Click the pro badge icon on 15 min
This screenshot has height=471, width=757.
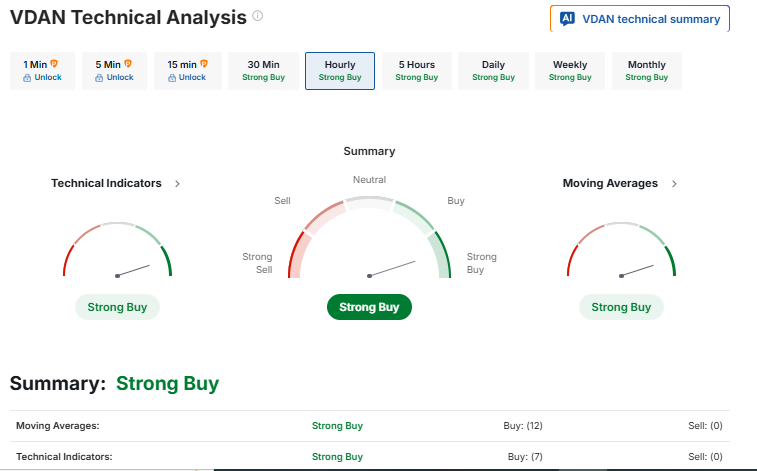coord(204,64)
